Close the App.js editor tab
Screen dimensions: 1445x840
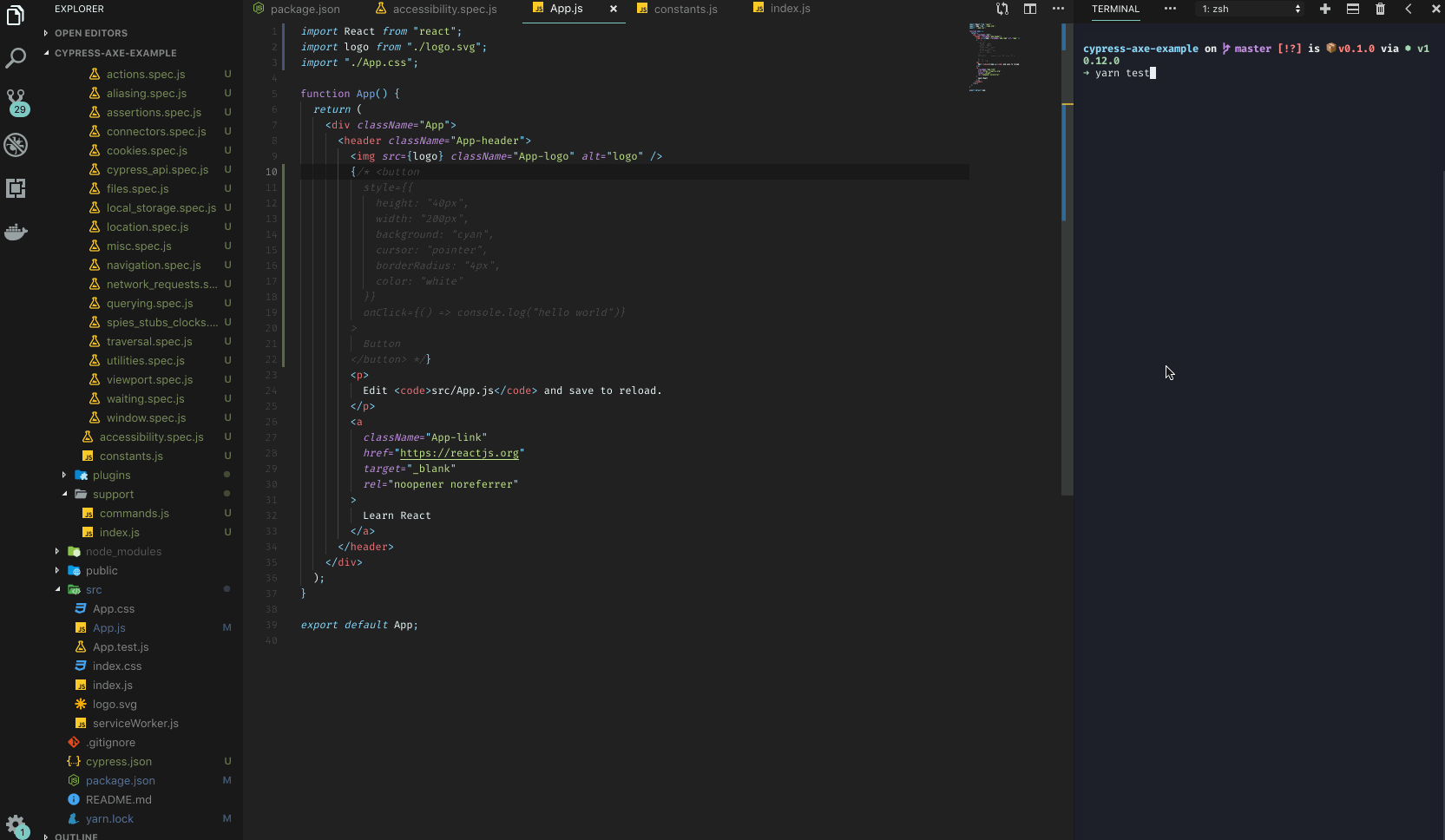tap(614, 9)
